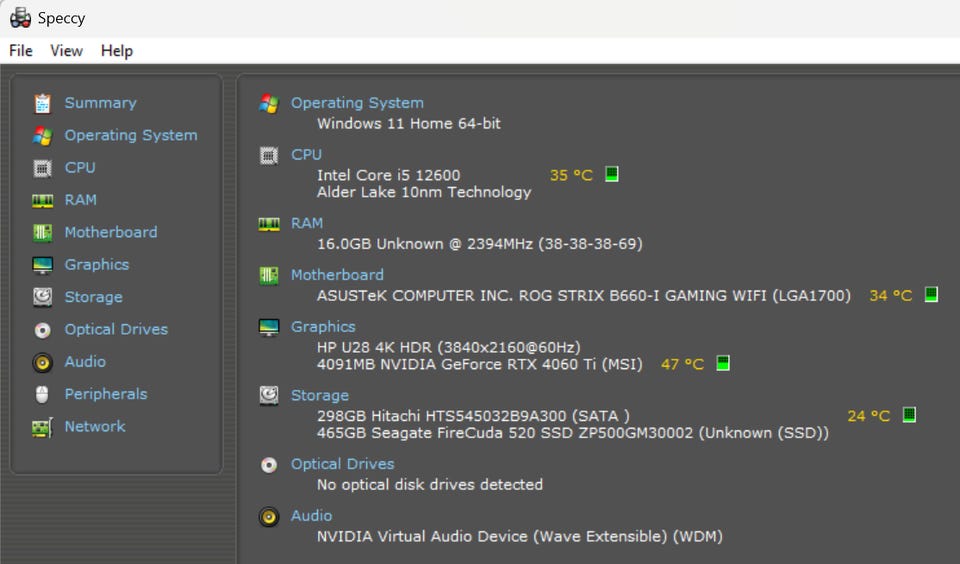
Task: Click the NVIDIA Virtual Audio Device line
Action: point(519,536)
